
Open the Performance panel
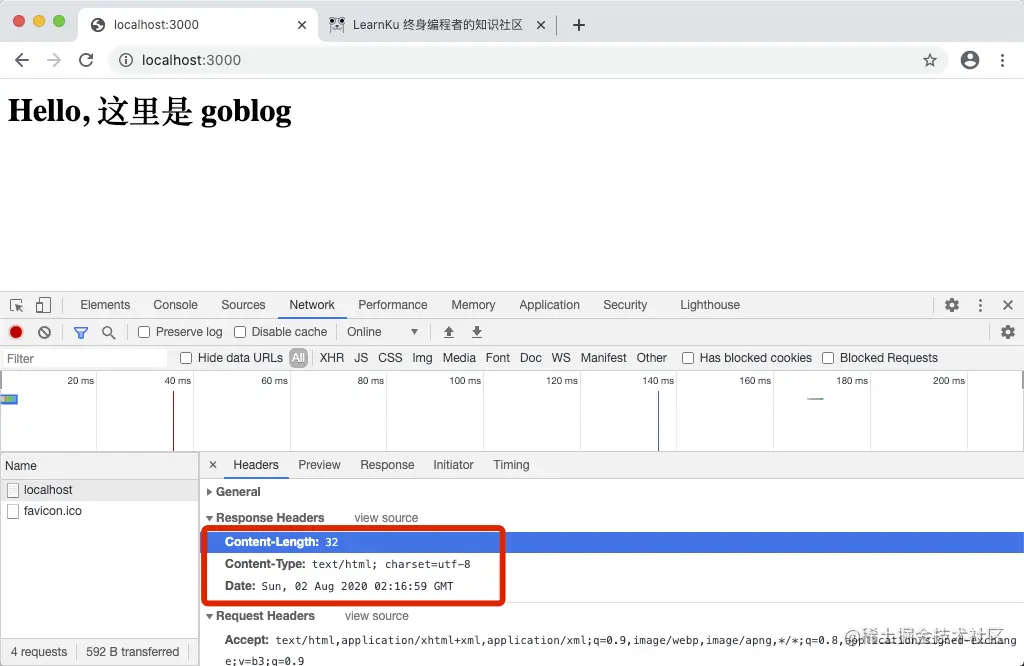pos(392,305)
